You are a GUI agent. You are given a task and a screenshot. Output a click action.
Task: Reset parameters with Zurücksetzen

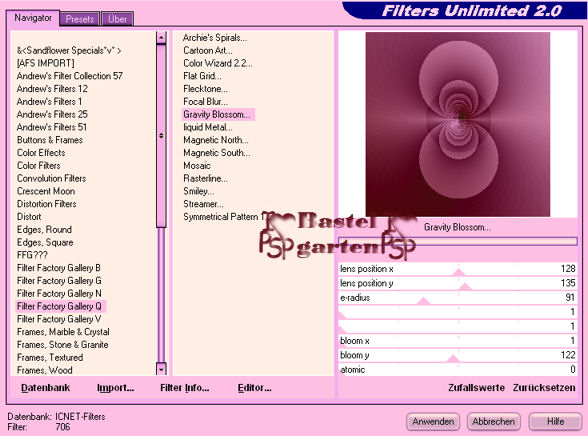[544, 388]
